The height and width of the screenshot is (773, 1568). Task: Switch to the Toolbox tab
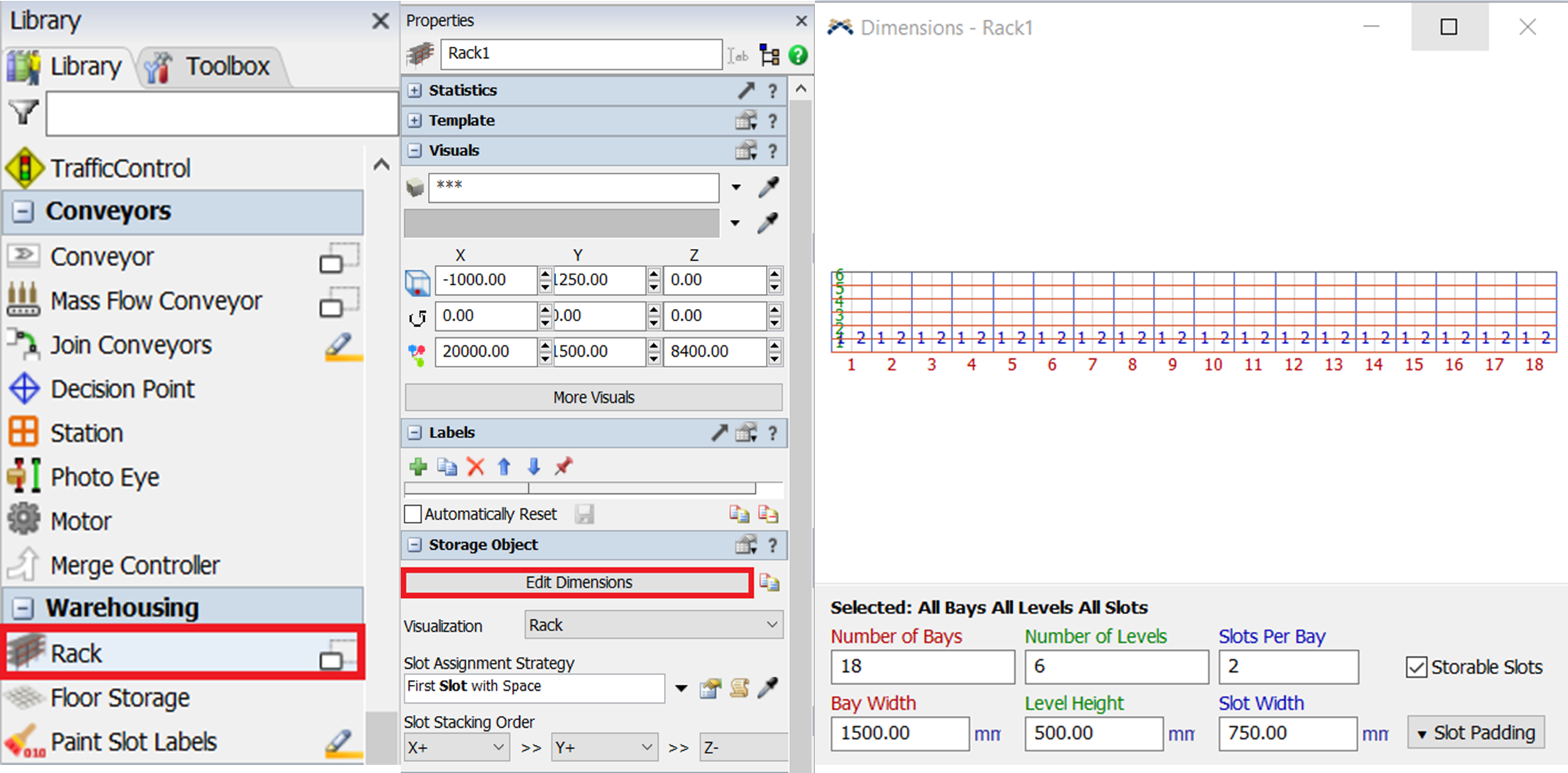pyautogui.click(x=211, y=66)
